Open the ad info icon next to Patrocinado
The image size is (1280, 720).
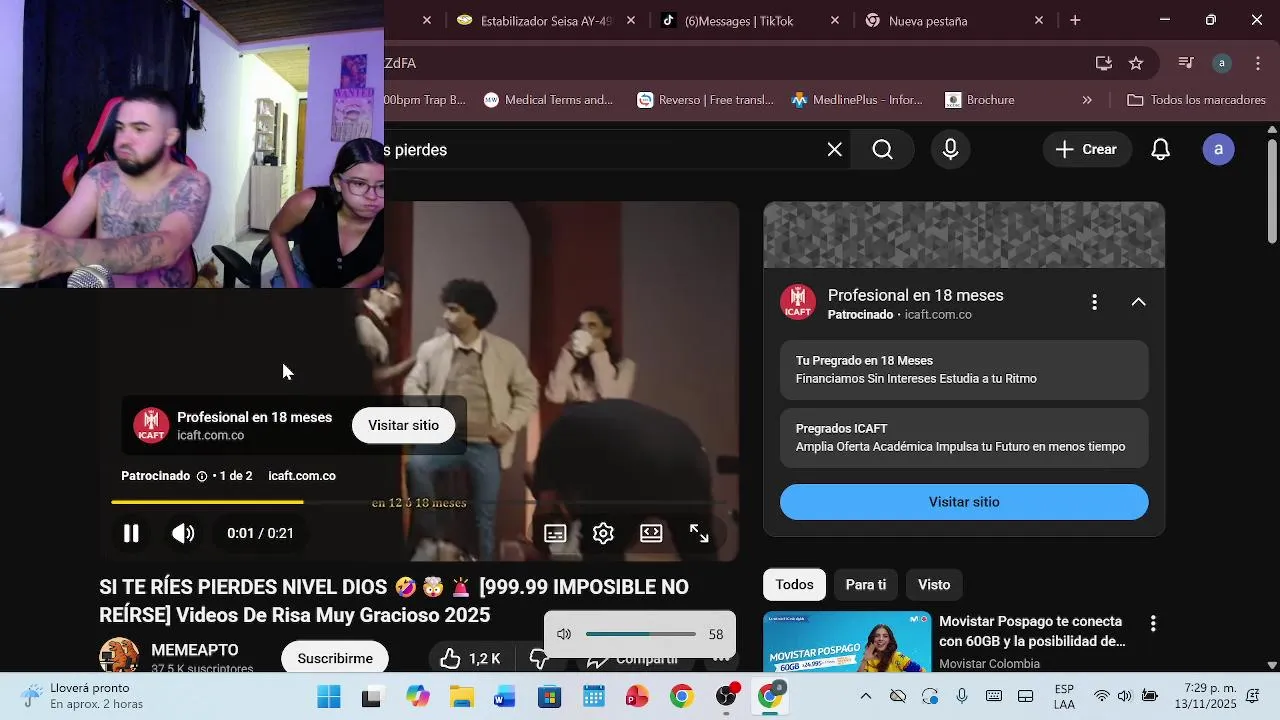pyautogui.click(x=202, y=476)
